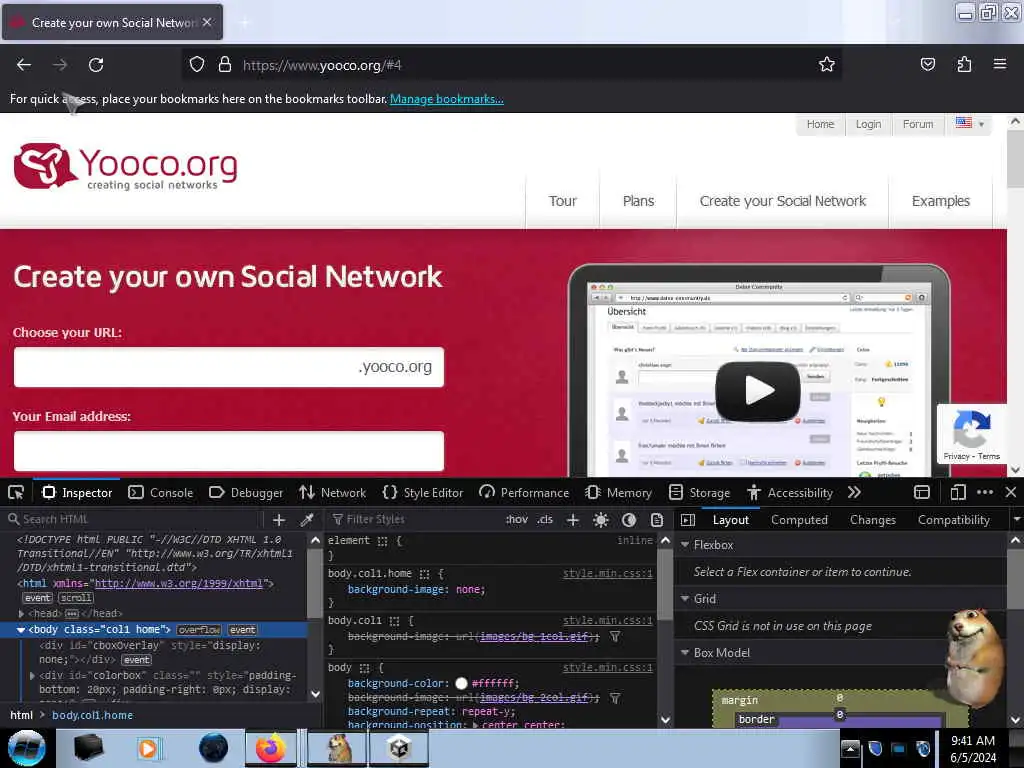Highlight elements matching body.col1.home selector
This screenshot has width=1024, height=768.
point(424,573)
